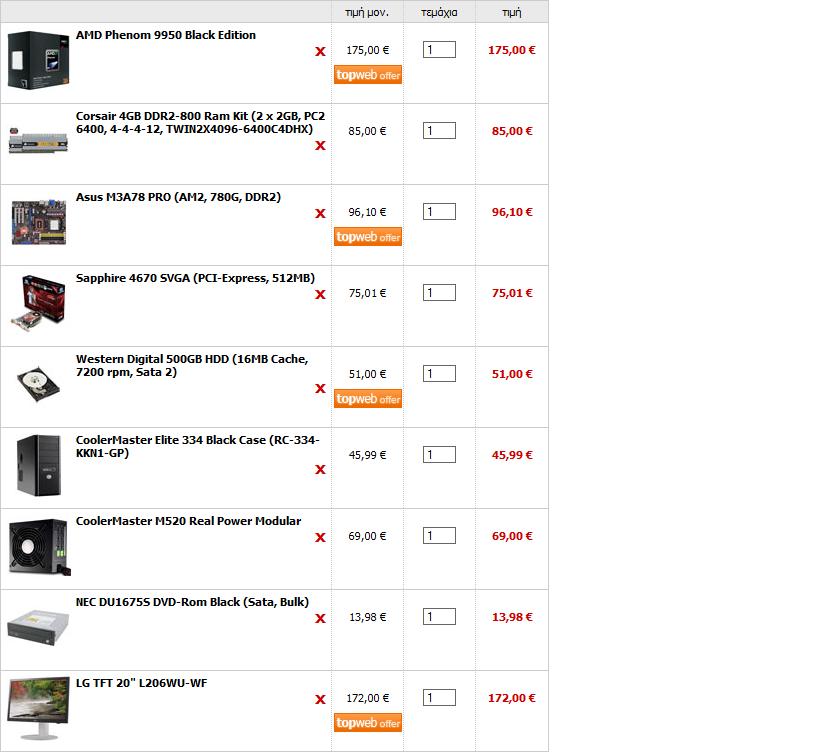
Task: Remove LG TFT 20" monitor red X
Action: (x=320, y=699)
